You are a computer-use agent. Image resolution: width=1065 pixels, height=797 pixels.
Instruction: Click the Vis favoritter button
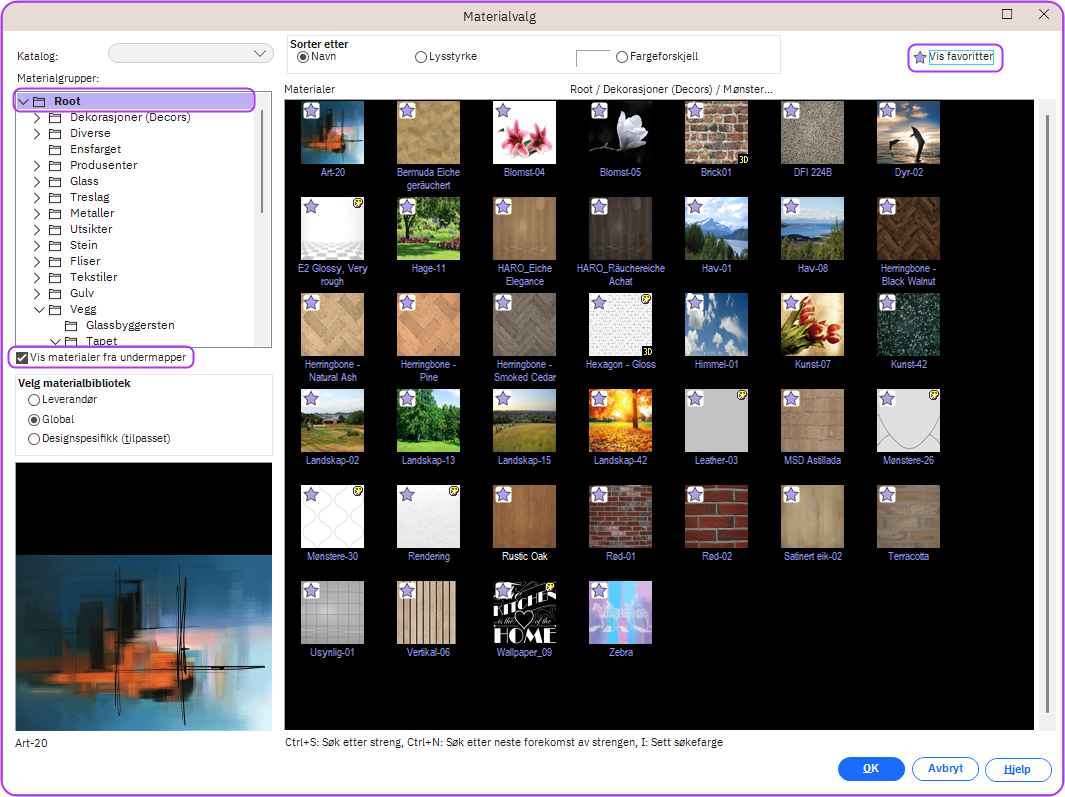[x=955, y=57]
